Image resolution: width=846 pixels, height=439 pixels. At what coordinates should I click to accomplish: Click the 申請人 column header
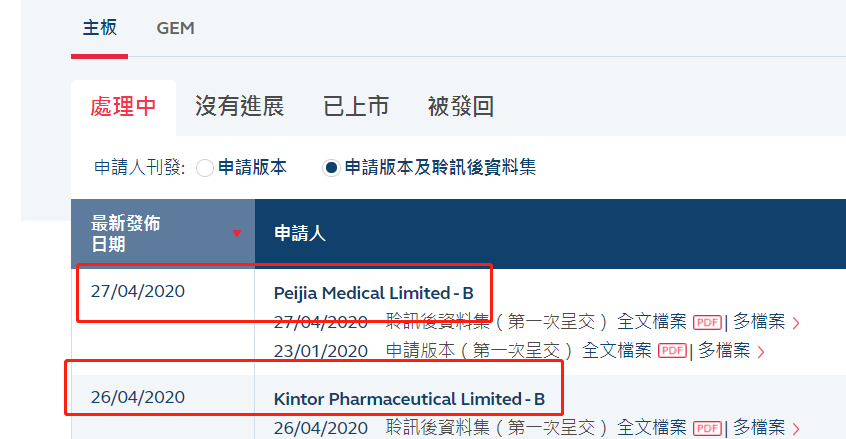coord(300,234)
